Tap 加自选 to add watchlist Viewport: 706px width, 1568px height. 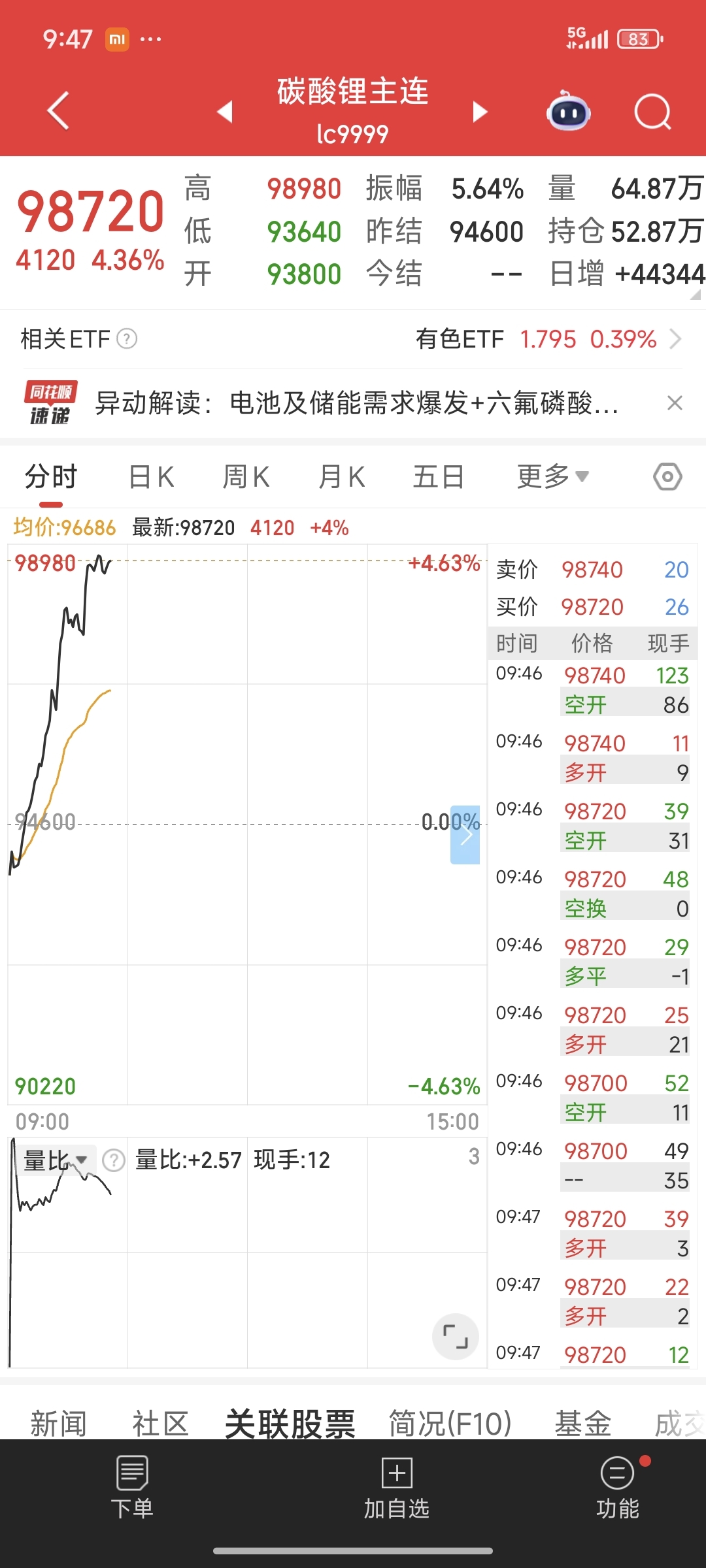[397, 1488]
